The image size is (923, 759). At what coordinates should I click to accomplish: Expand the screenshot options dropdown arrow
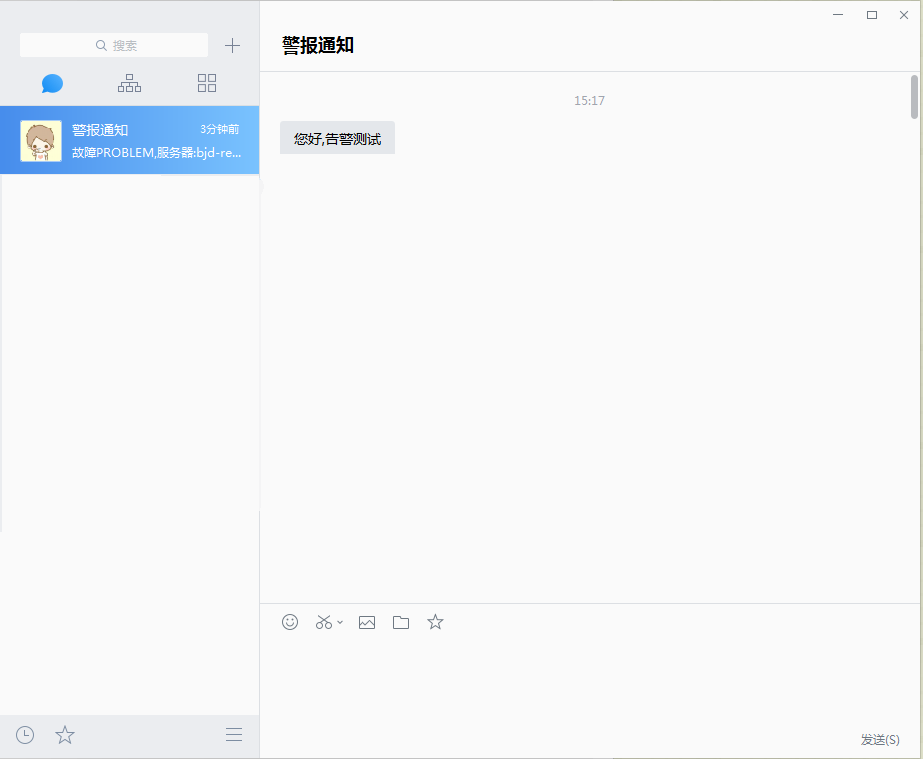pos(340,622)
